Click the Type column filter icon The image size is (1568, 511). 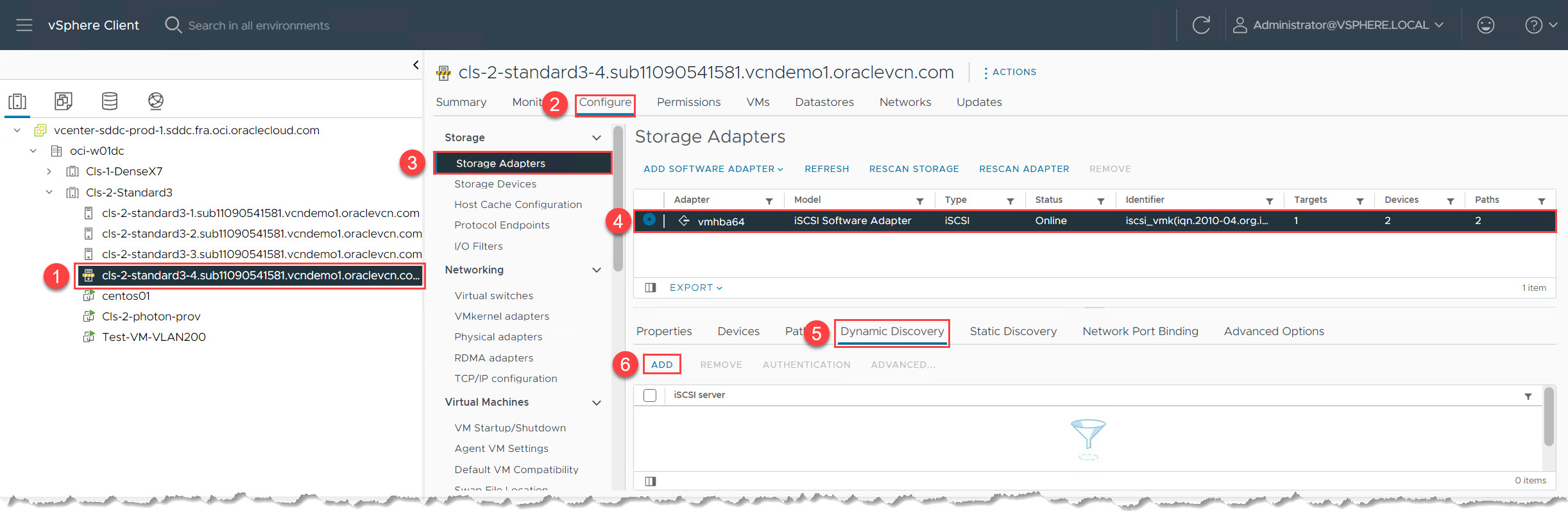(1010, 201)
